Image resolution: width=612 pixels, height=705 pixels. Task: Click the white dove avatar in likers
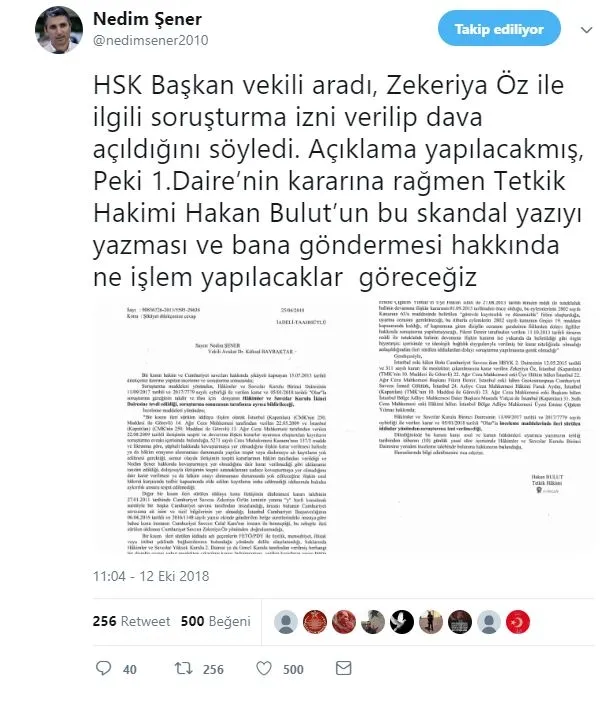click(x=402, y=622)
